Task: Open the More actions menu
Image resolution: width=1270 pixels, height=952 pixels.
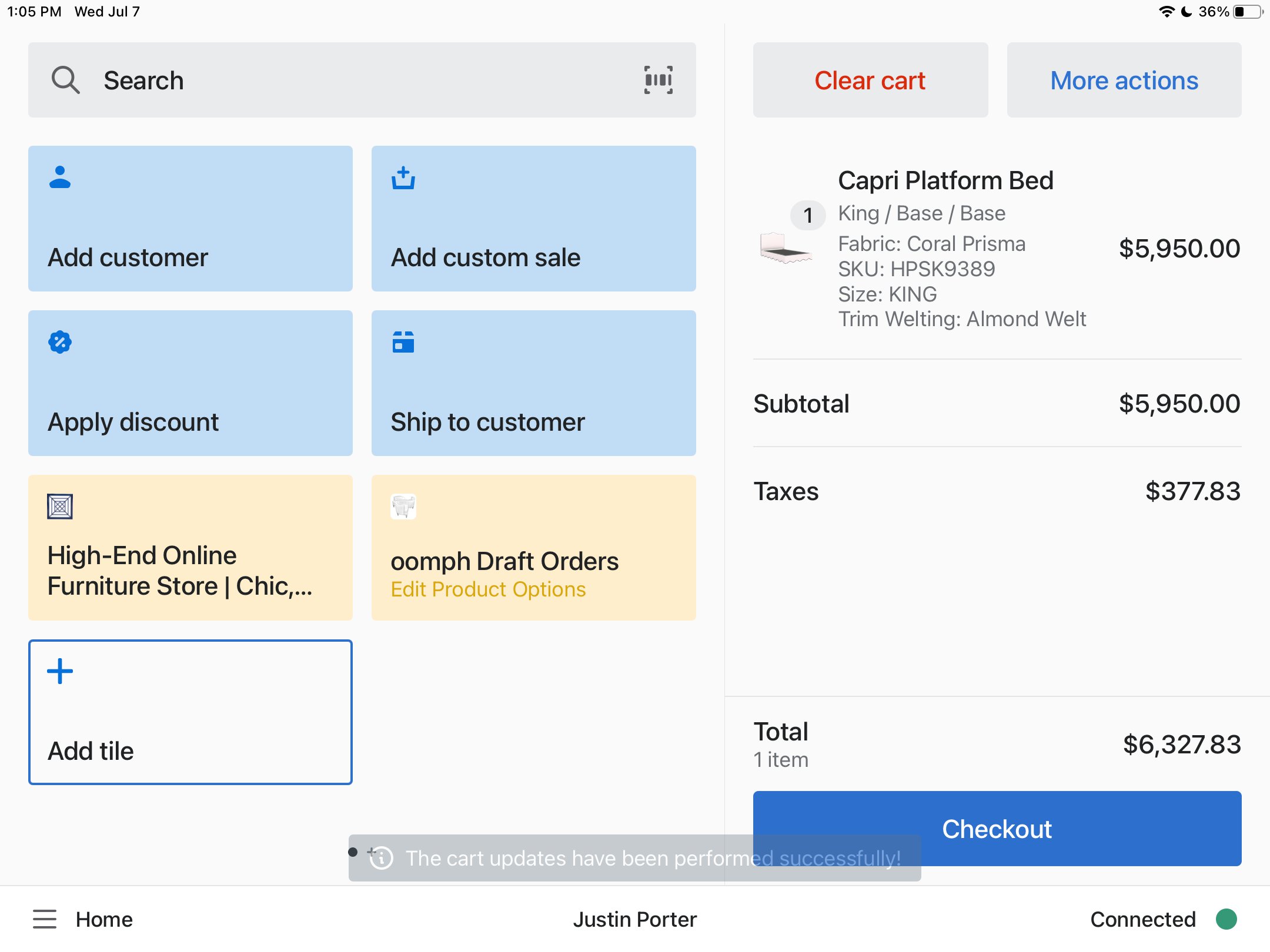Action: pos(1124,80)
